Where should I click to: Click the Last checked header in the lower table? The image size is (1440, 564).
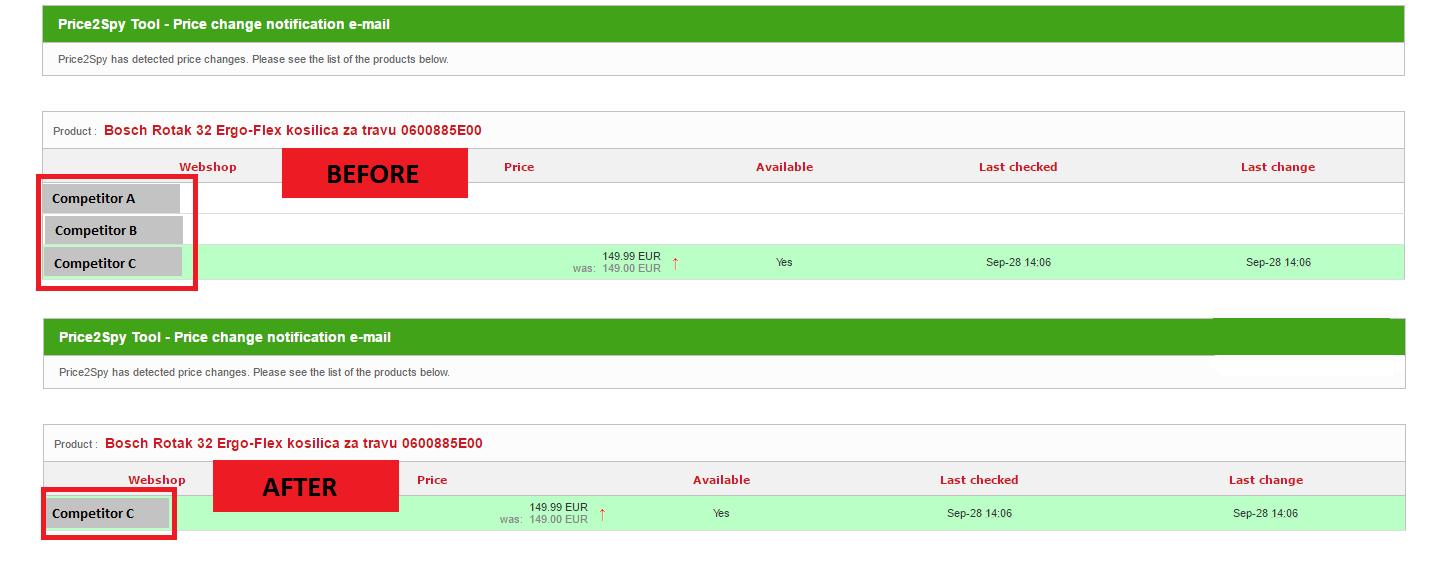coord(979,480)
